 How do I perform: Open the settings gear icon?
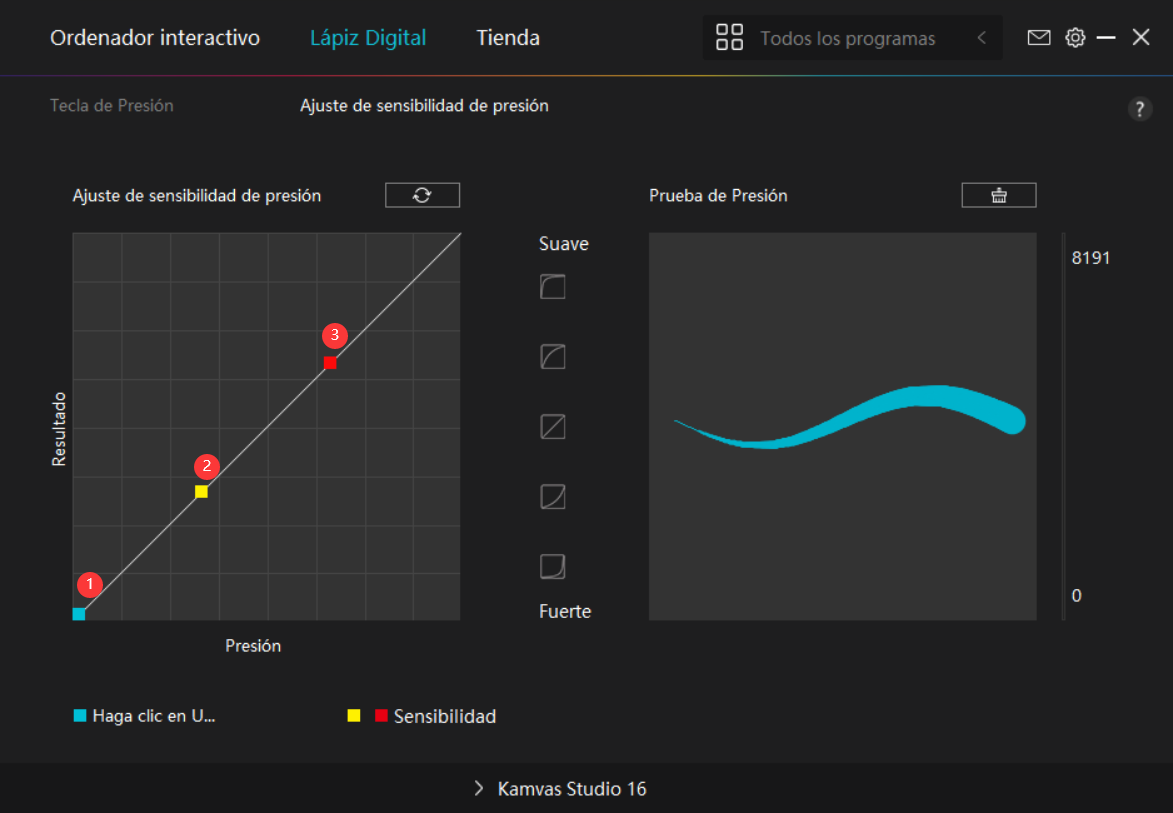coord(1075,38)
